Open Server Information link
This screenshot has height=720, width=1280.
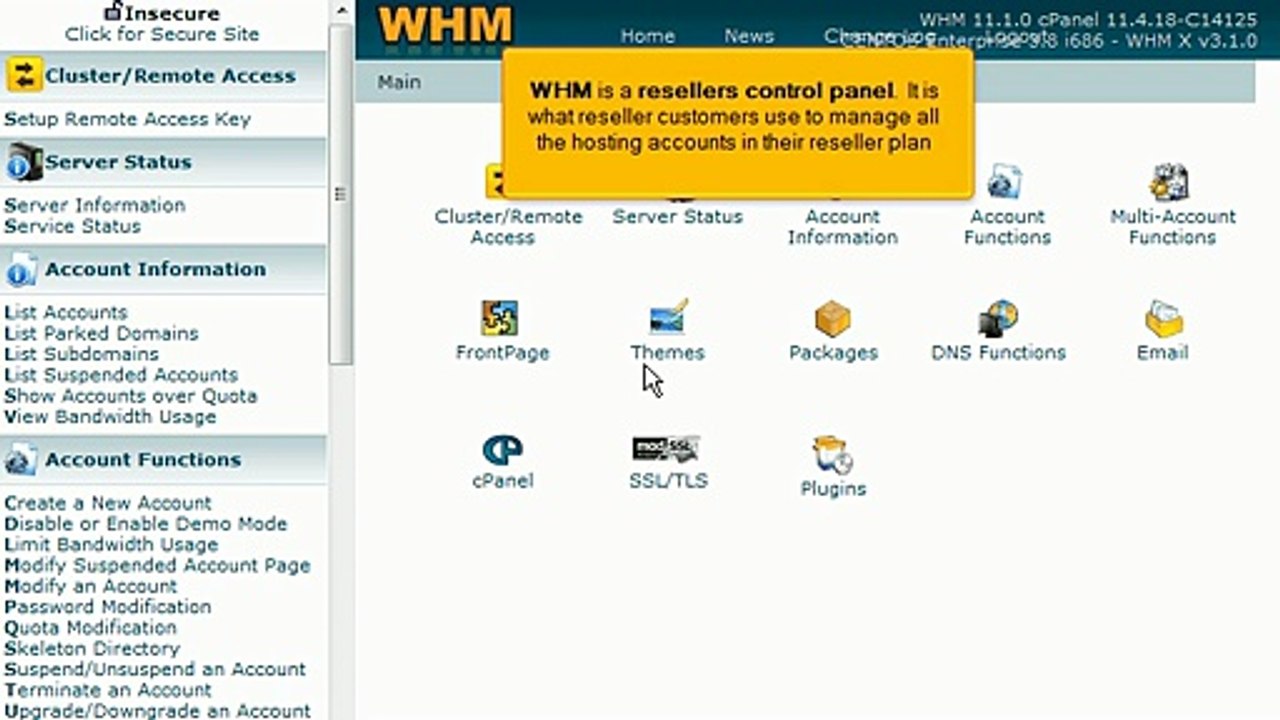pos(95,205)
